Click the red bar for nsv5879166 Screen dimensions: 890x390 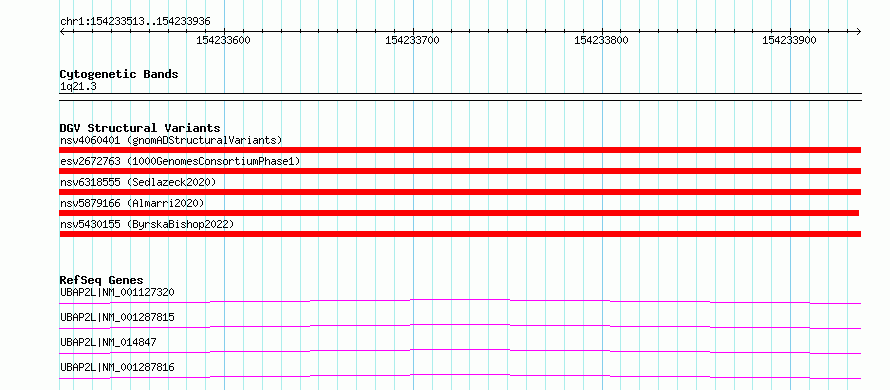[x=459, y=213]
